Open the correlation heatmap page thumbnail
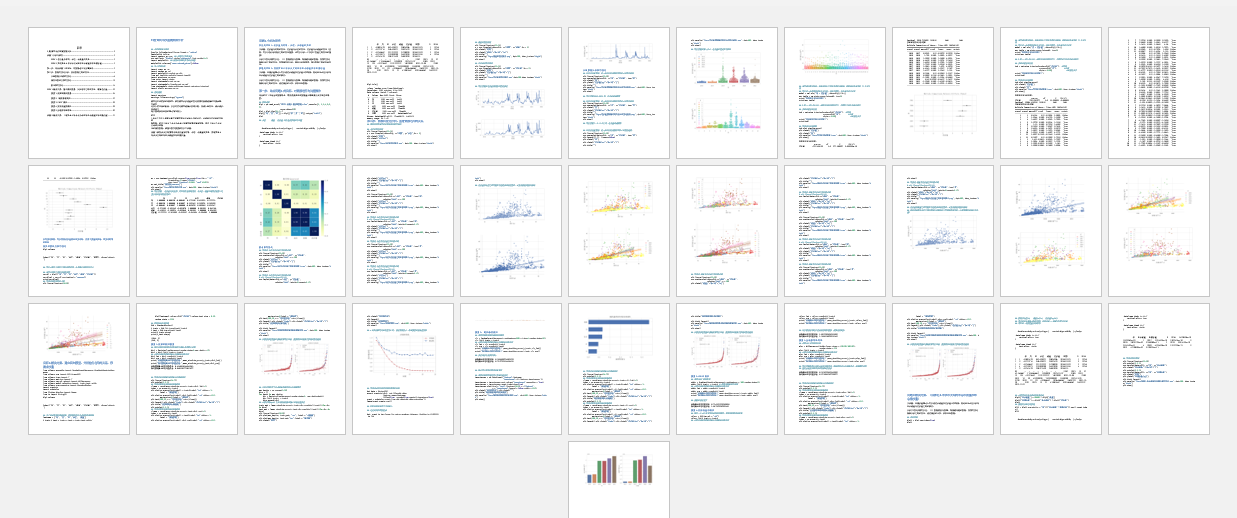 294,231
